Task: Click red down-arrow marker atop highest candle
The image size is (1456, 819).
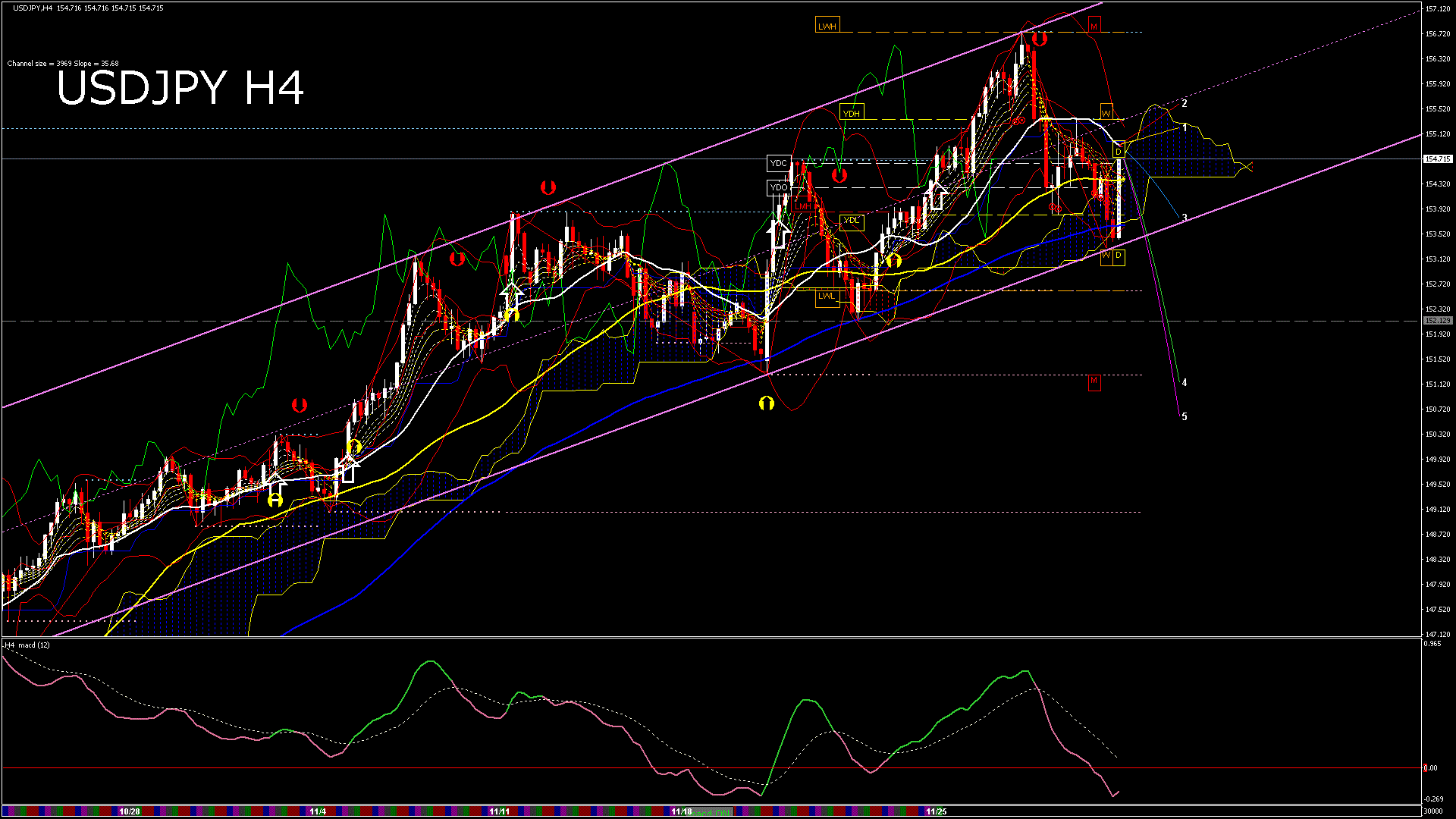Action: point(1039,39)
